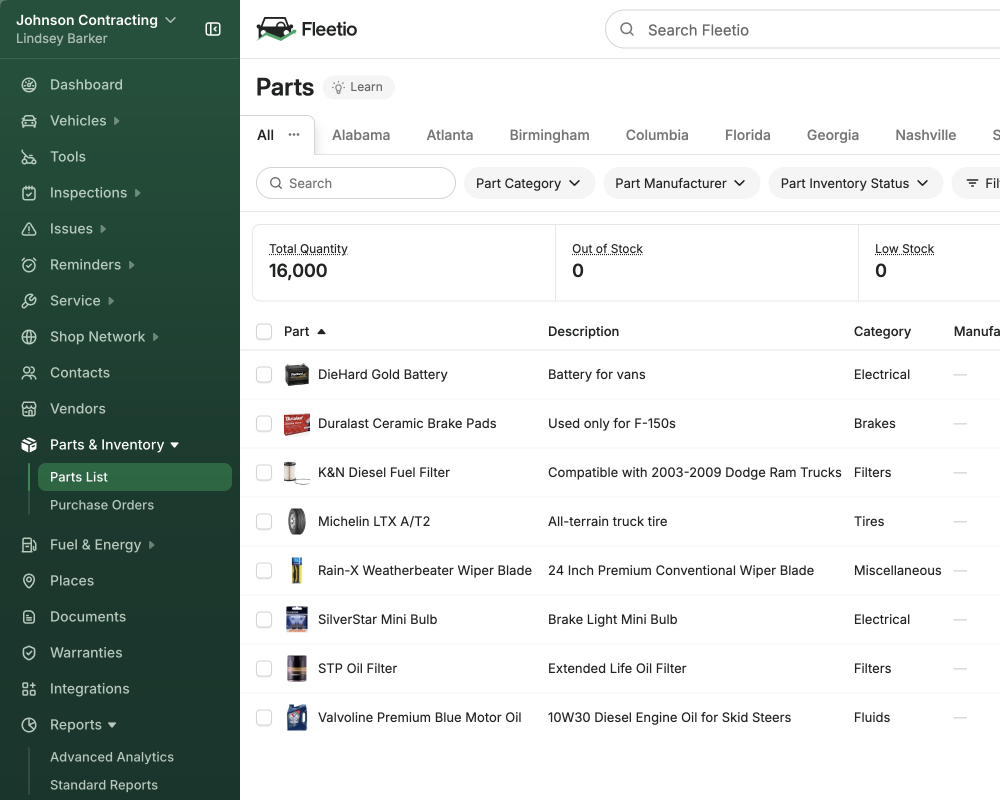Open Standard Reports link
Image resolution: width=1000 pixels, height=800 pixels.
(104, 785)
